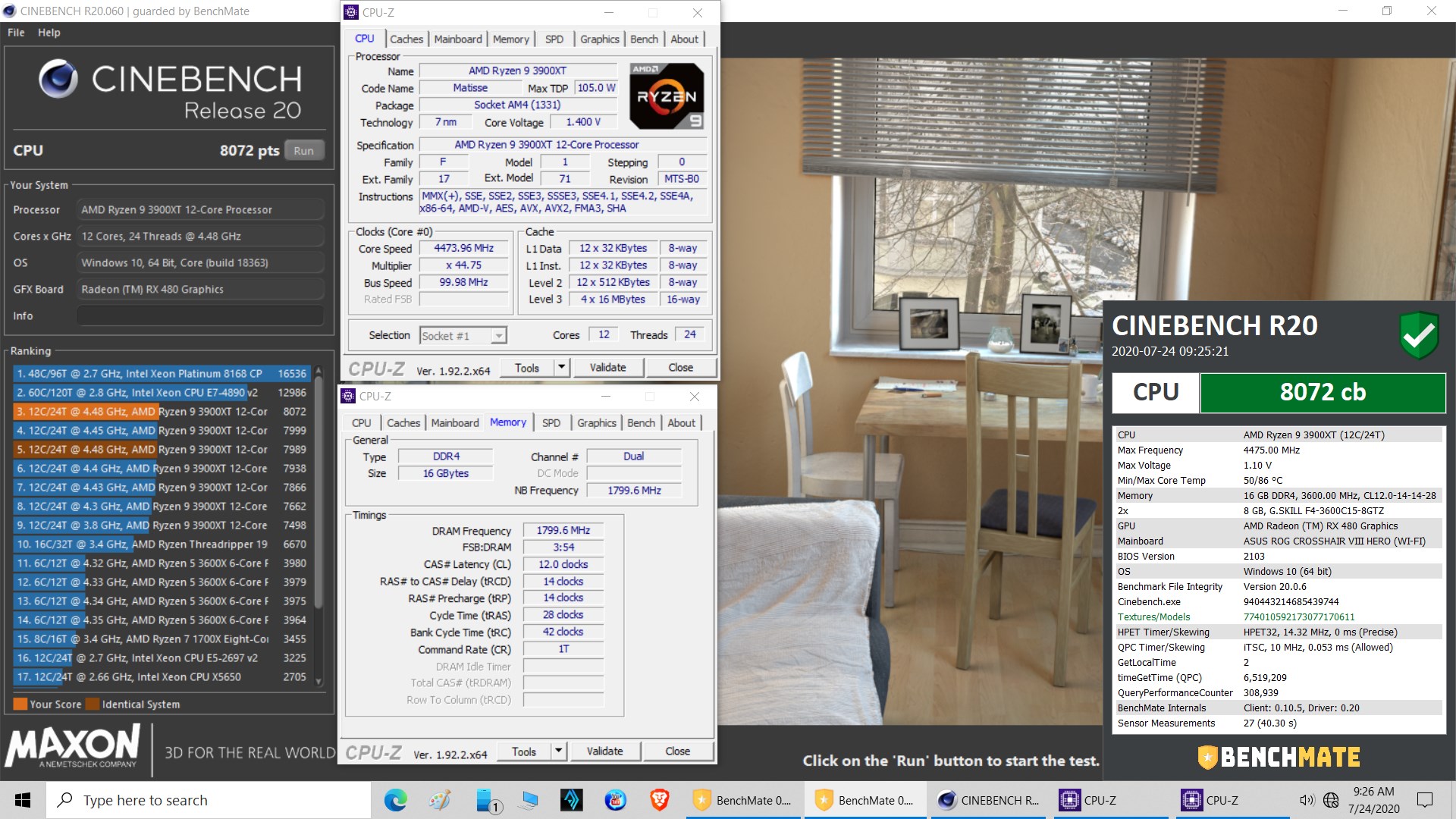Click the MAXON logo
Screen dimensions: 1456x819
click(x=73, y=746)
